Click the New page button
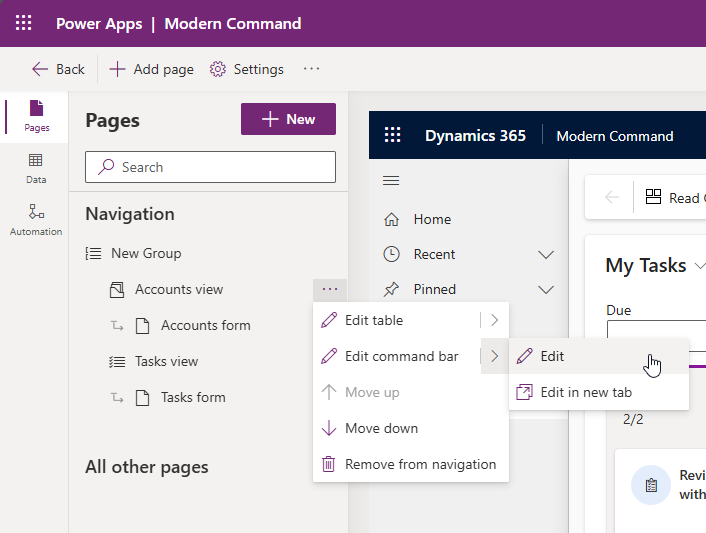Screen dimensions: 706x533 coord(288,119)
